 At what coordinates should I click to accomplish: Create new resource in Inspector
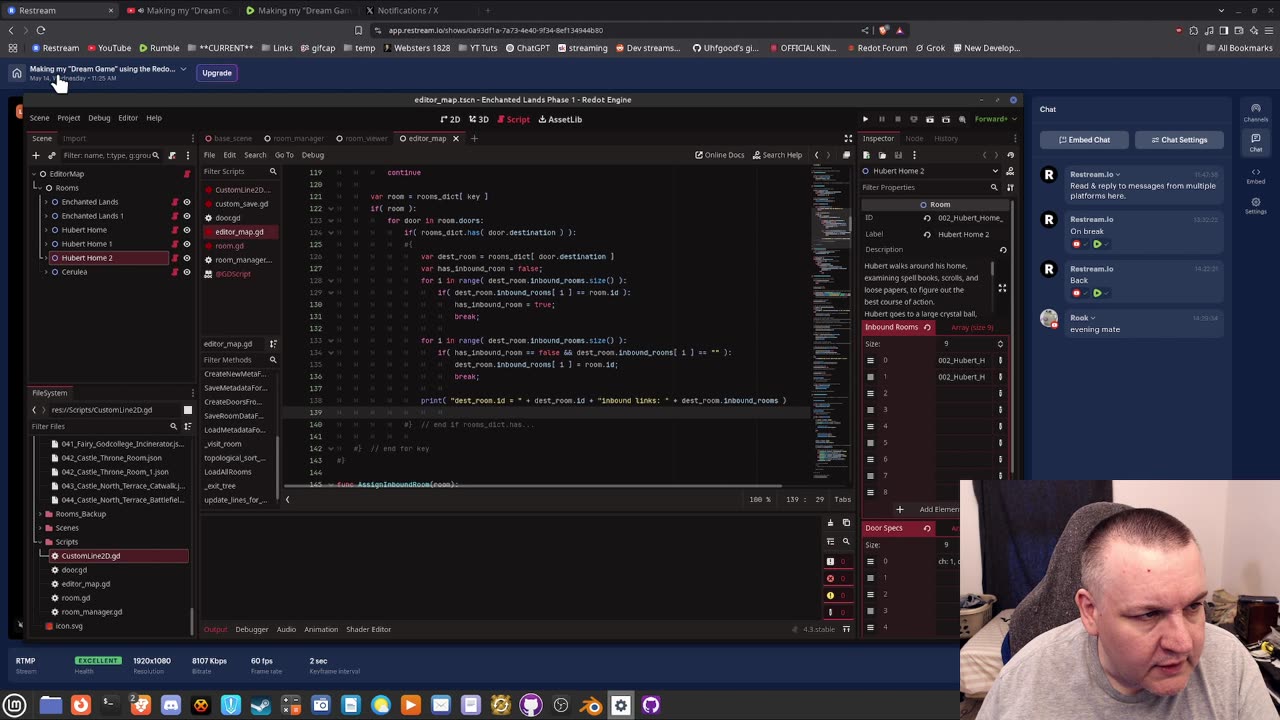tap(867, 155)
